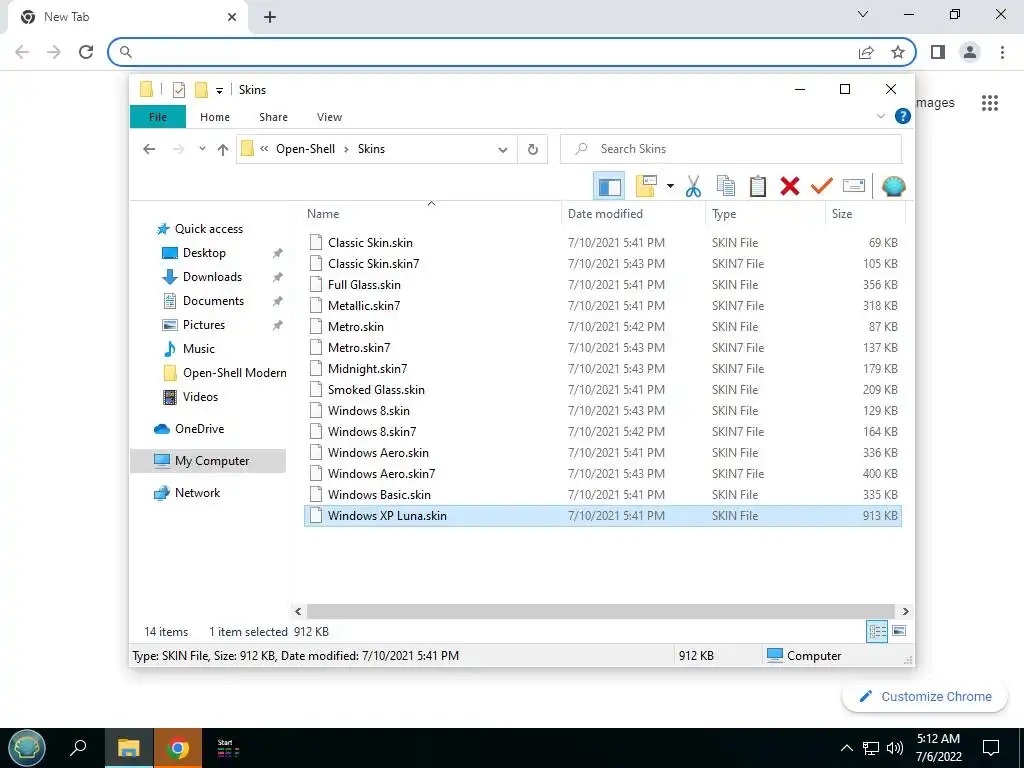Switch to the Share ribbon tab
Viewport: 1024px width, 768px height.
click(x=273, y=117)
